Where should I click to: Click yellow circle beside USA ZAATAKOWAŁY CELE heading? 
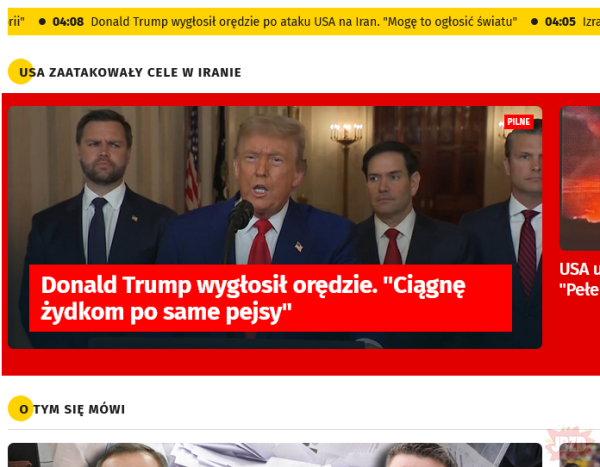[x=21, y=72]
